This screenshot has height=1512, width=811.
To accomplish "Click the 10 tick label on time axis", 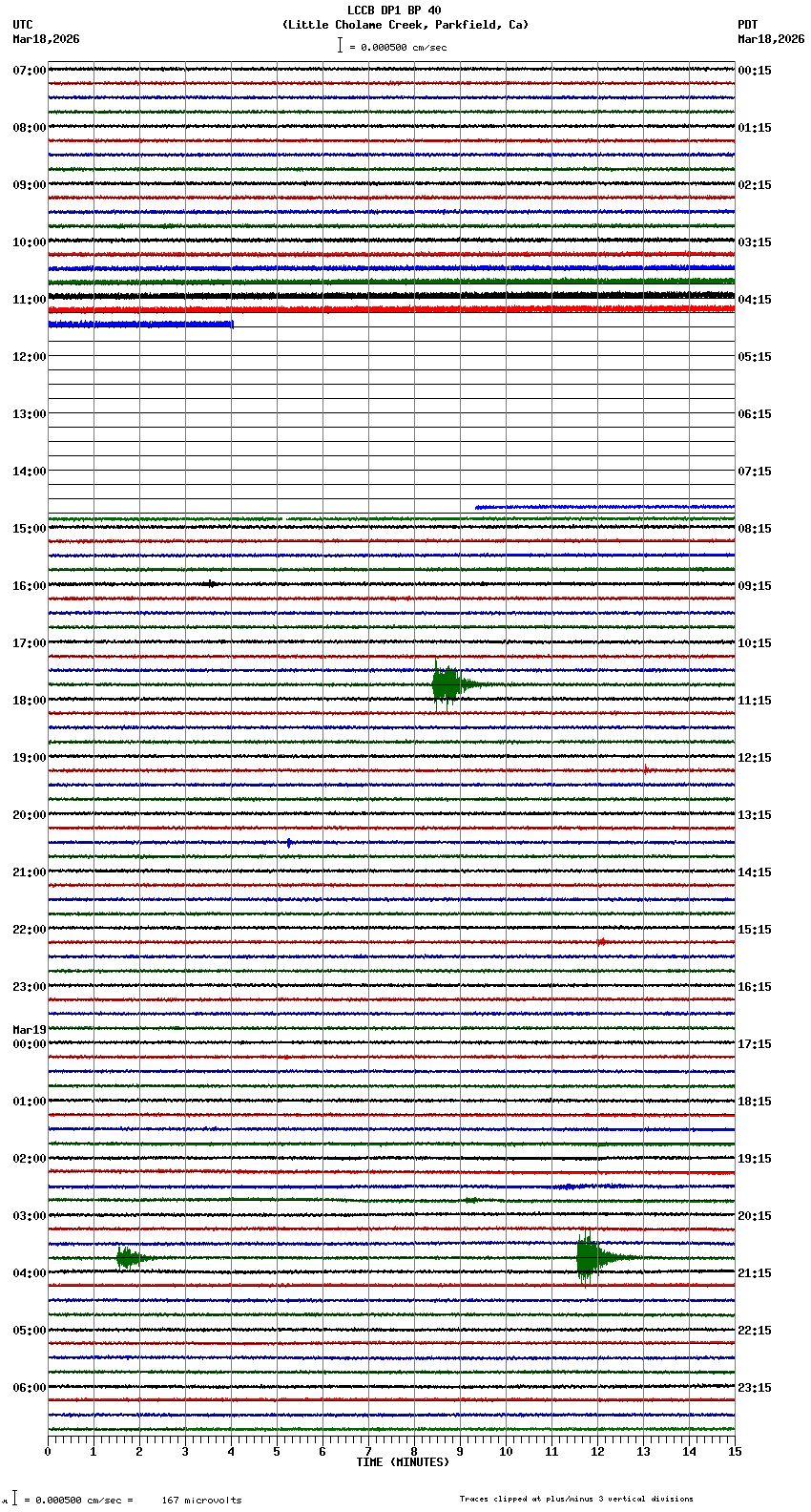I will (506, 1452).
